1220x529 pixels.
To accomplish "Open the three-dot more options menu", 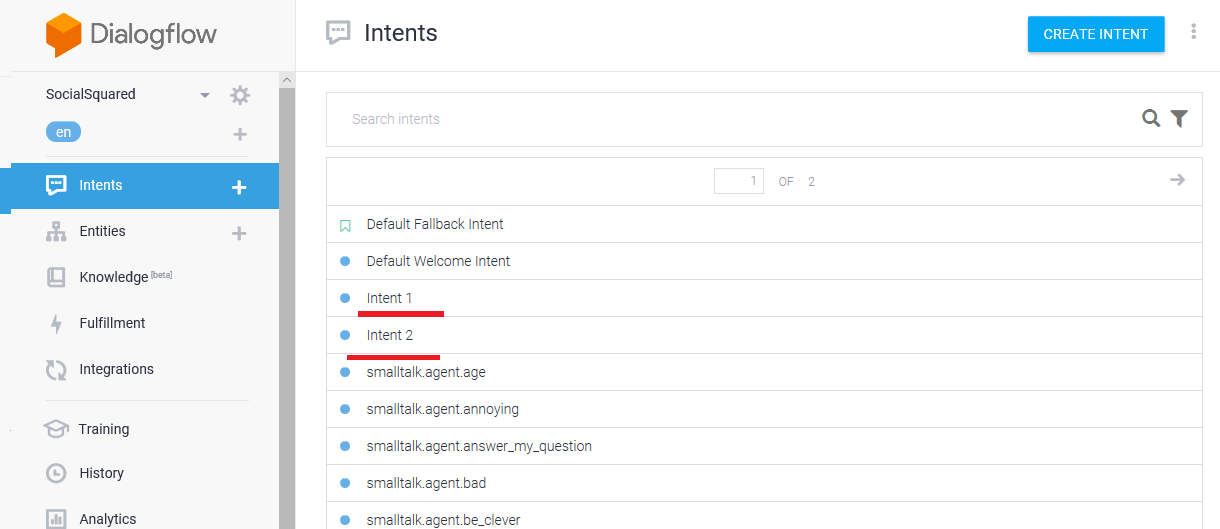I will tap(1193, 32).
